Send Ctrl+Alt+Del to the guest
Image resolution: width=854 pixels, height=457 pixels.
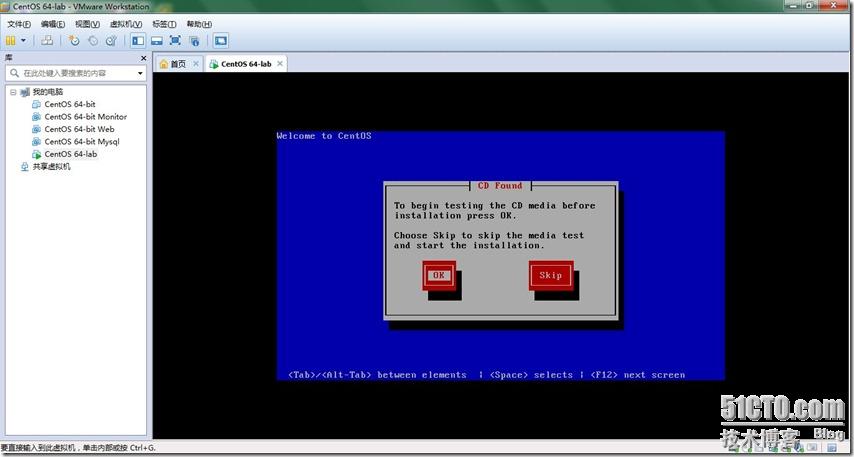47,40
